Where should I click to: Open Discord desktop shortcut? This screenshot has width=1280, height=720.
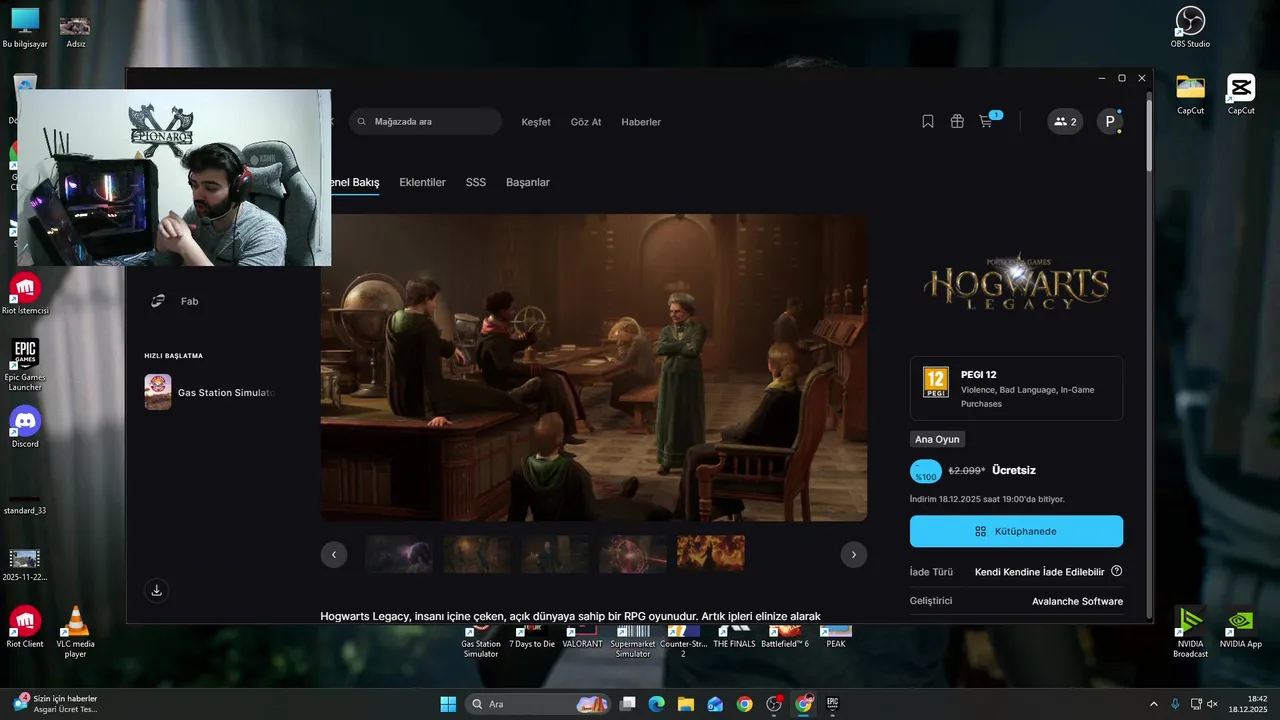pos(25,427)
